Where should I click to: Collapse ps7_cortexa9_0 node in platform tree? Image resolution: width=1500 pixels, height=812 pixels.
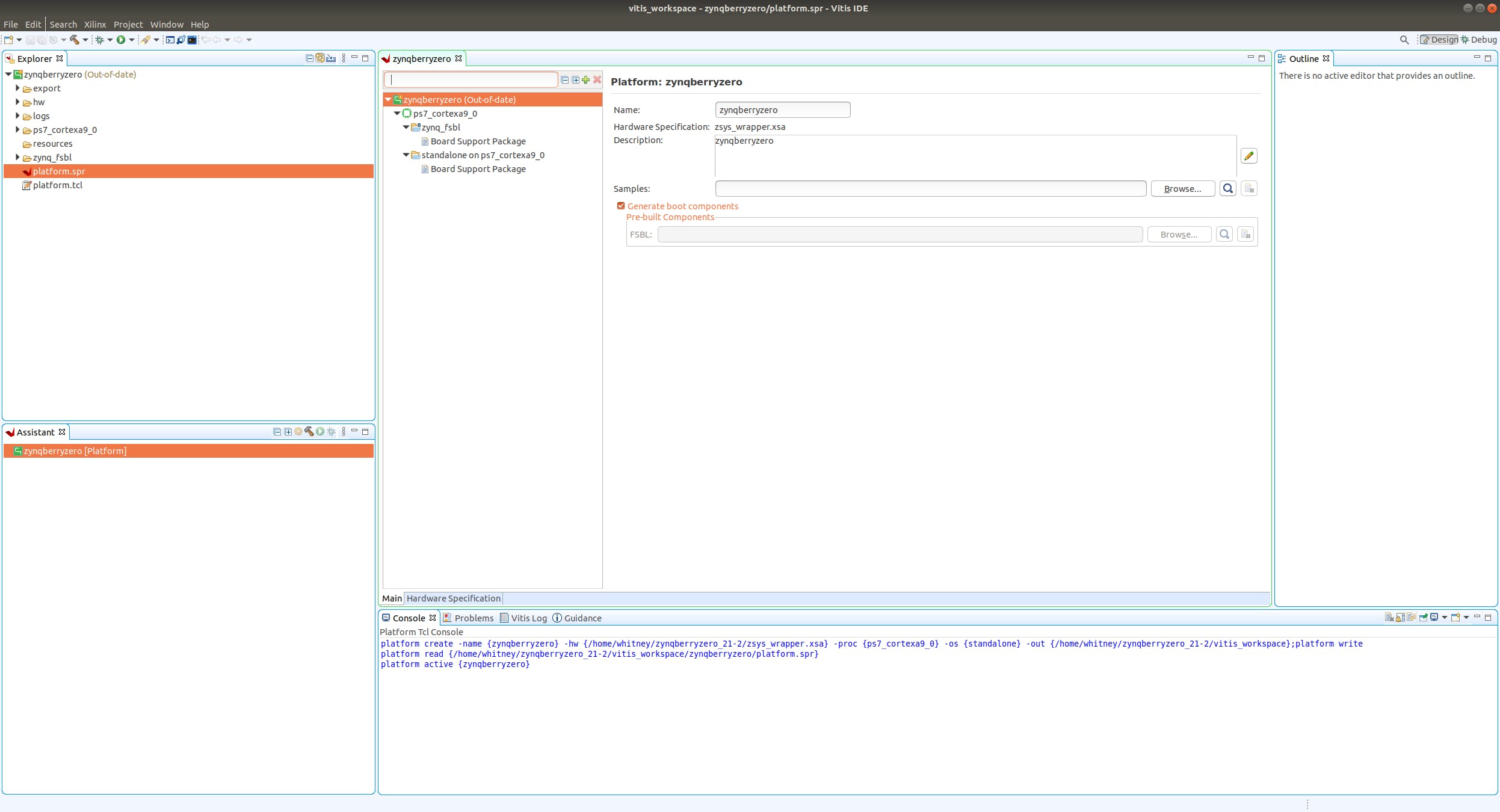tap(397, 113)
